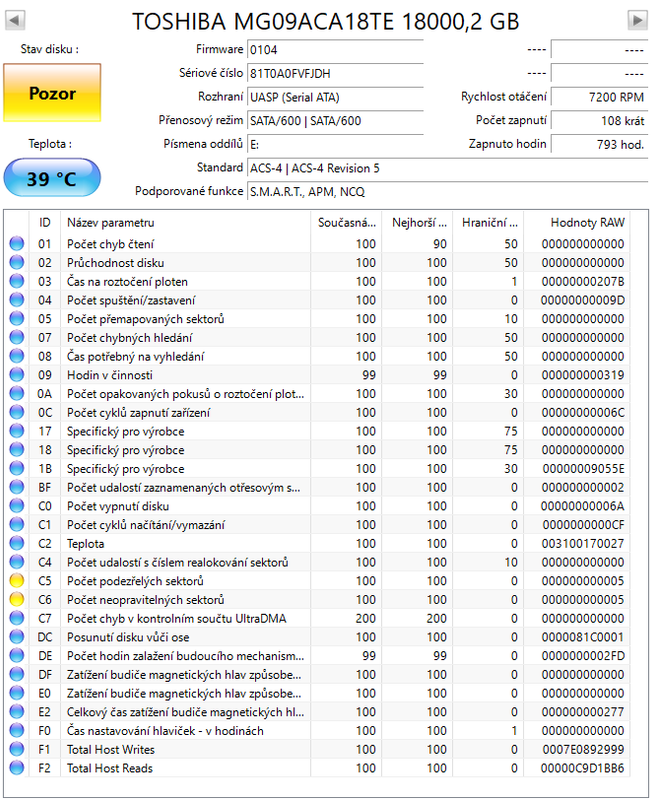
Task: Click the blue status icon for ID C2 Teplota
Action: point(17,543)
